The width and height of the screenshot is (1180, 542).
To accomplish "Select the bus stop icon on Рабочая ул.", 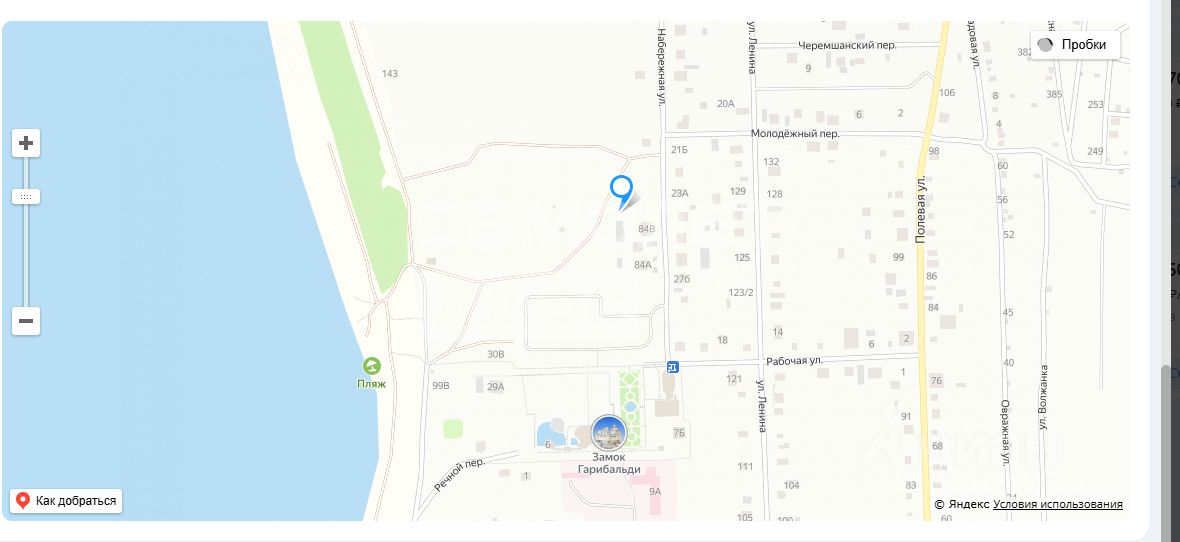I will [673, 367].
